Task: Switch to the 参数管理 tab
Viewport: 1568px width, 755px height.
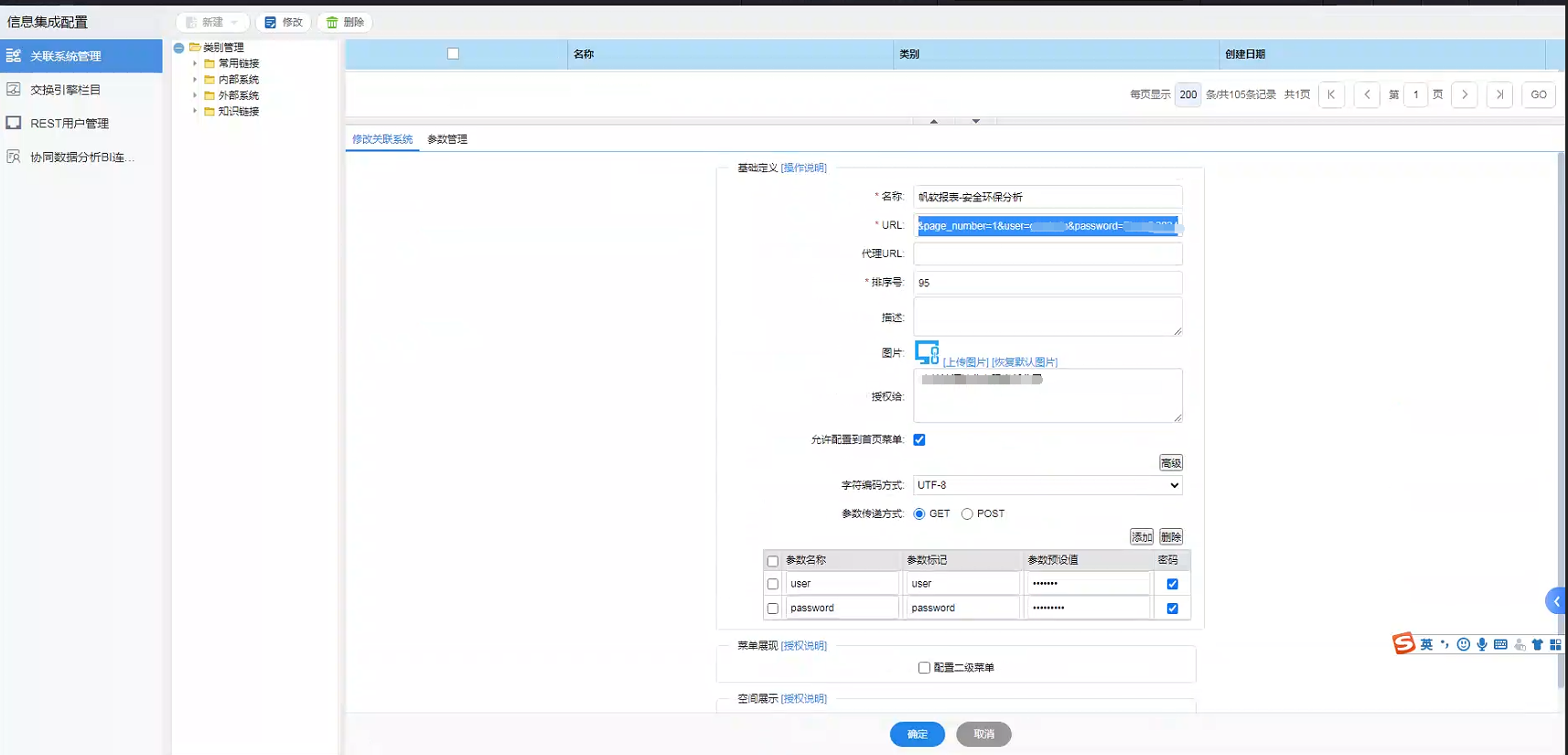Action: click(447, 139)
